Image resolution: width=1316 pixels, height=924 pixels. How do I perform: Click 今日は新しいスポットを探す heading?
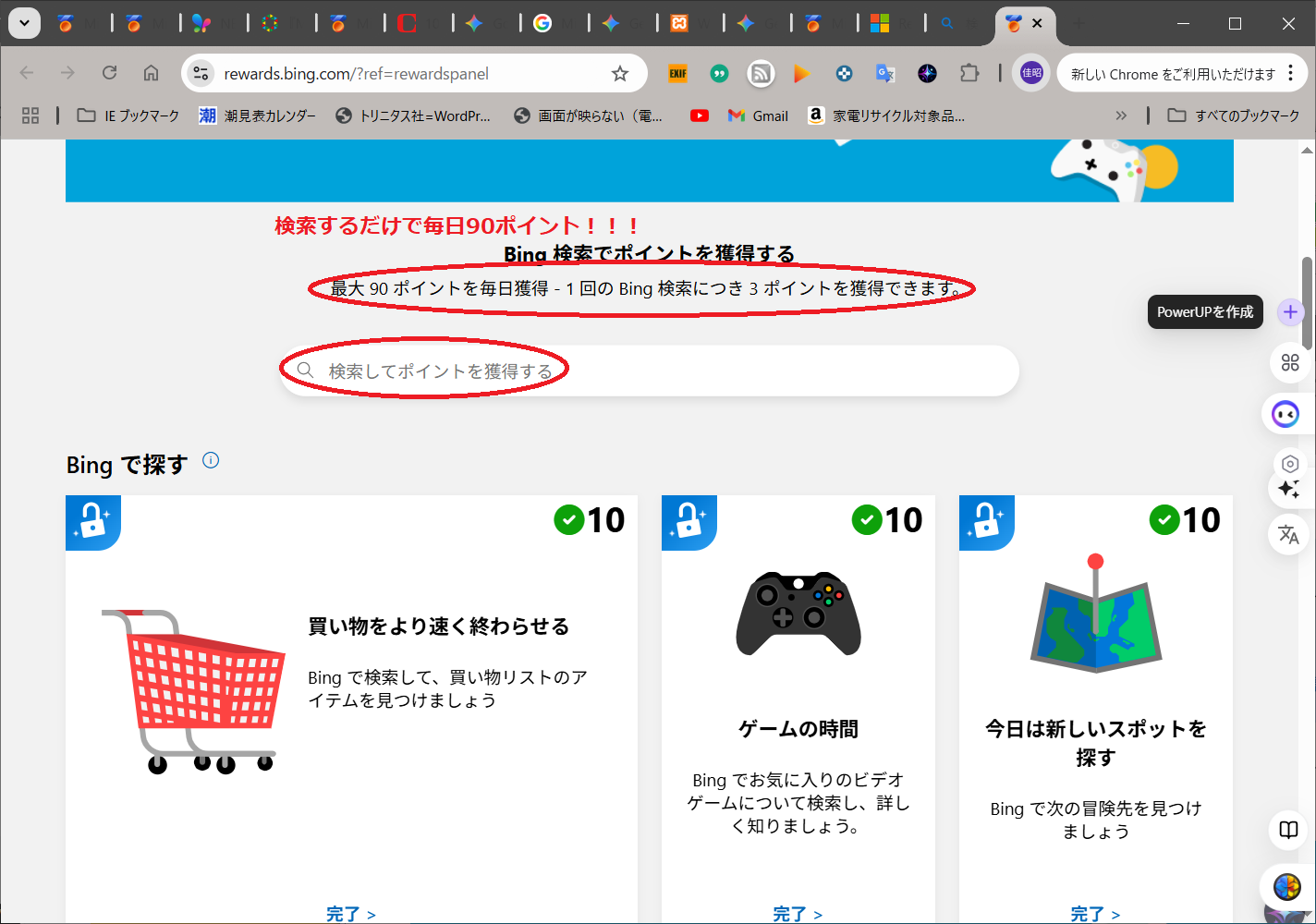click(1095, 743)
